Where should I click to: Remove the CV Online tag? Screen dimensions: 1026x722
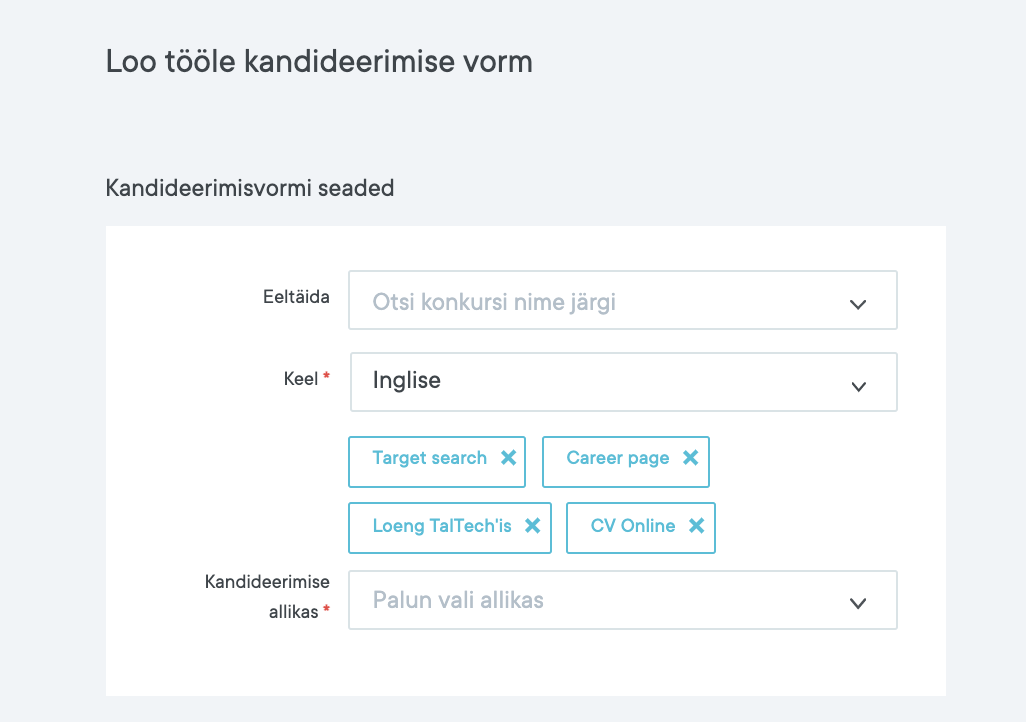tap(696, 526)
